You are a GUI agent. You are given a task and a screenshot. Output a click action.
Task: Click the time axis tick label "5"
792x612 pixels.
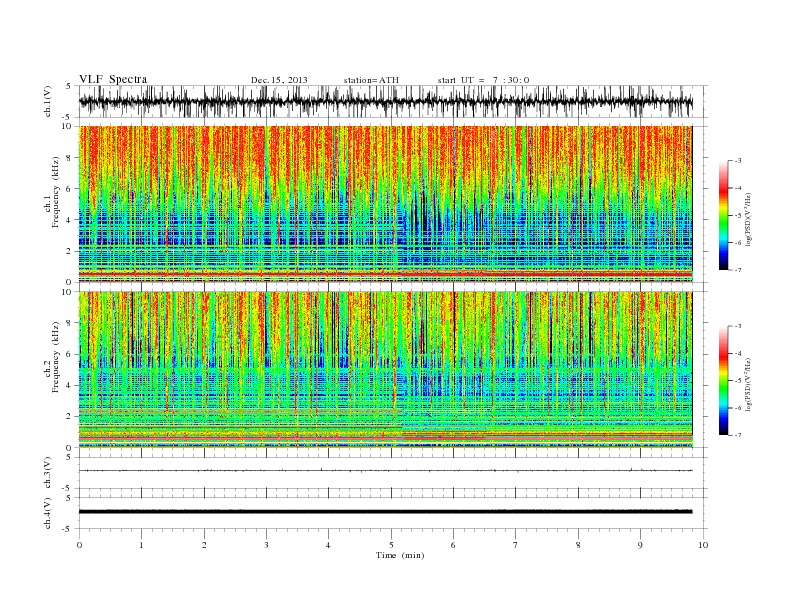pyautogui.click(x=391, y=545)
